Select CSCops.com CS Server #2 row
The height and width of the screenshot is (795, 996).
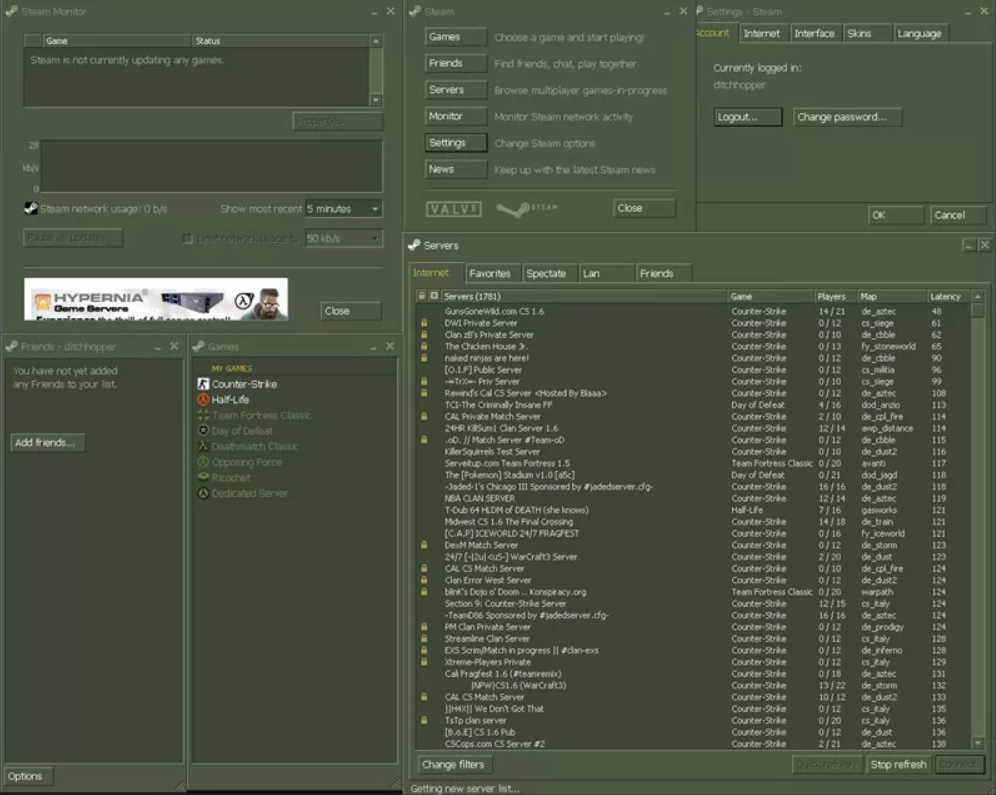pyautogui.click(x=693, y=744)
